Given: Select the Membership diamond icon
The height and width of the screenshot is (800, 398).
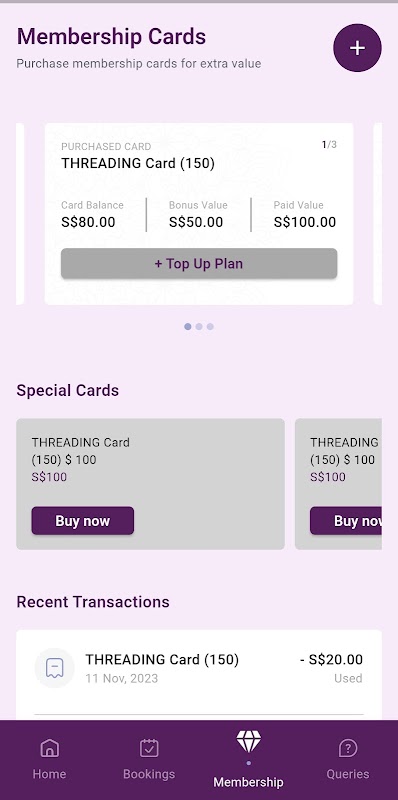Looking at the screenshot, I should 248,741.
